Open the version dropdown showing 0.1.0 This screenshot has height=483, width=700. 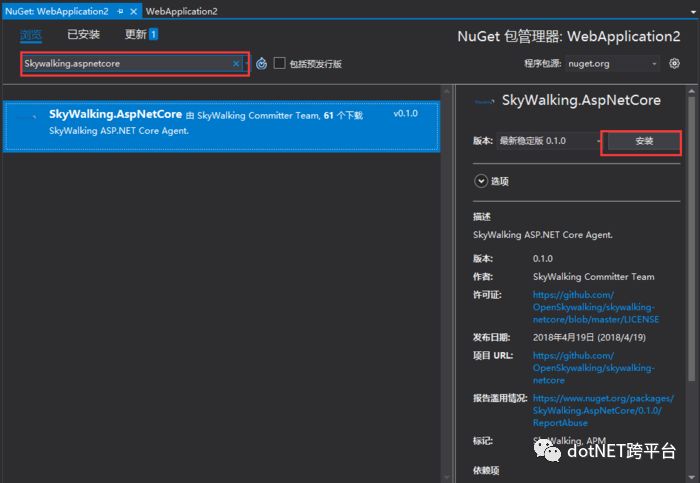pyautogui.click(x=549, y=141)
